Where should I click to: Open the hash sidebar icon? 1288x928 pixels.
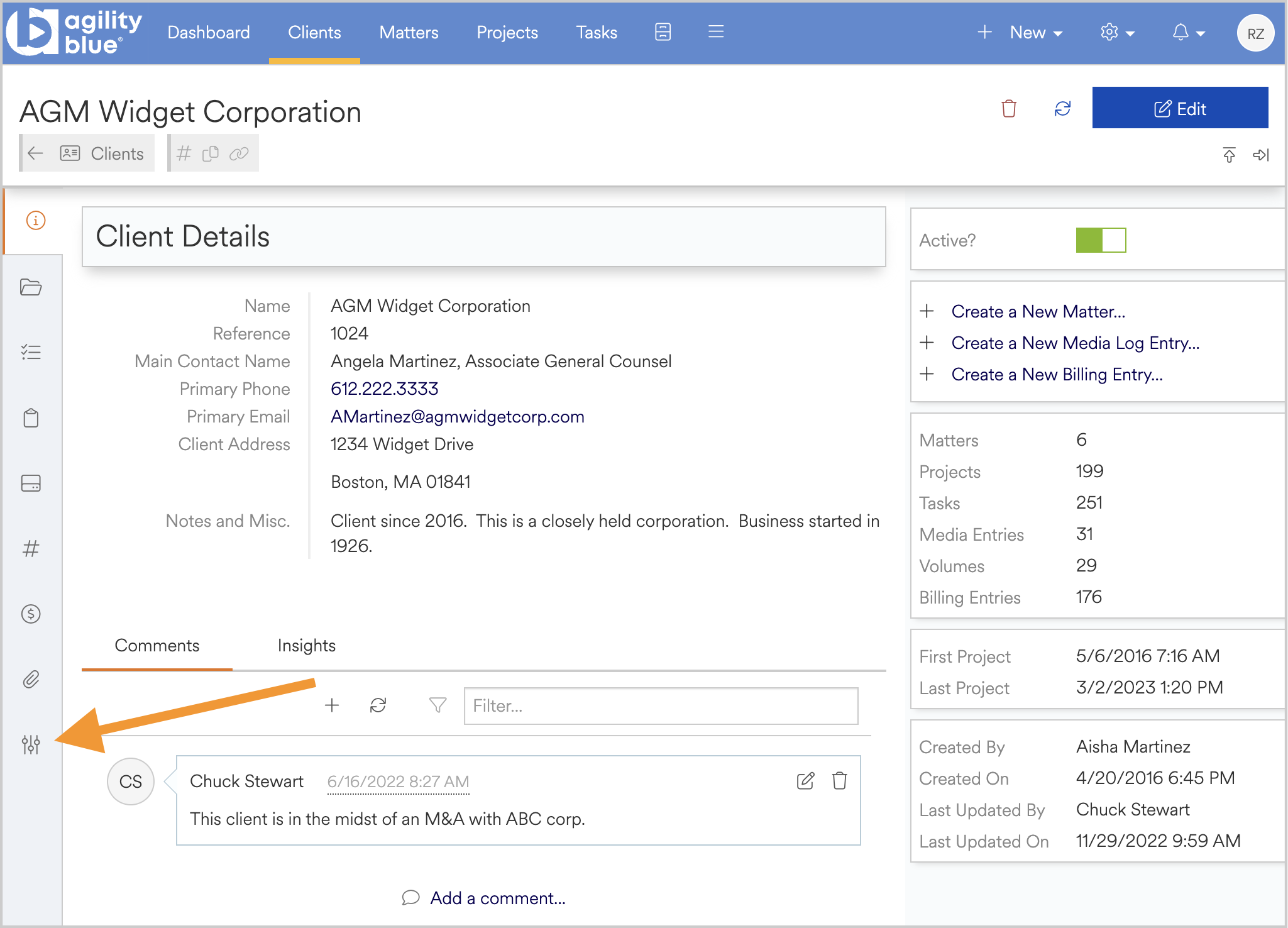point(31,548)
